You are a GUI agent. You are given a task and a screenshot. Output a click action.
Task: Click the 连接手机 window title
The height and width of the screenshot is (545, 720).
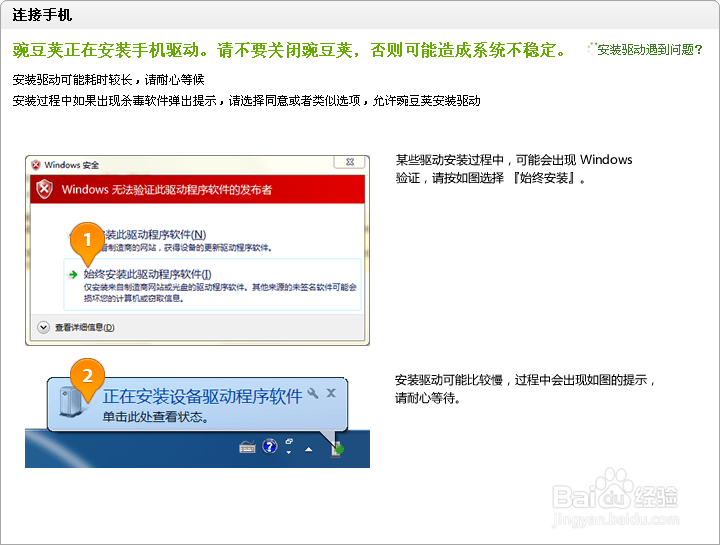[42, 15]
